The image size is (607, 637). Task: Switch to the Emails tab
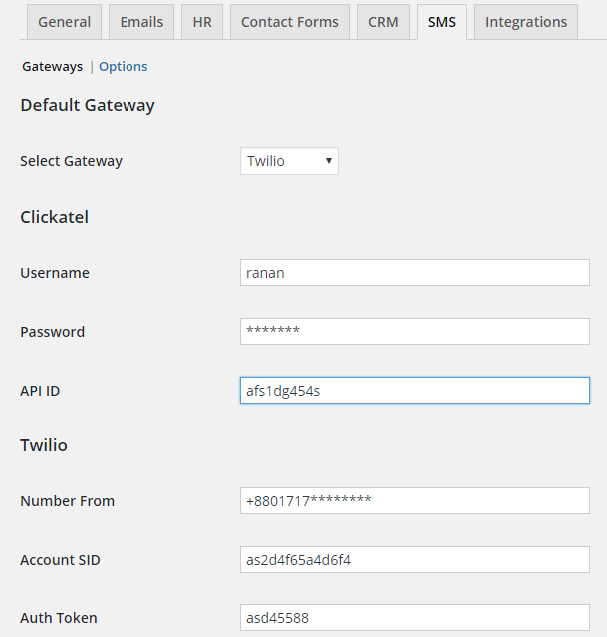[141, 22]
